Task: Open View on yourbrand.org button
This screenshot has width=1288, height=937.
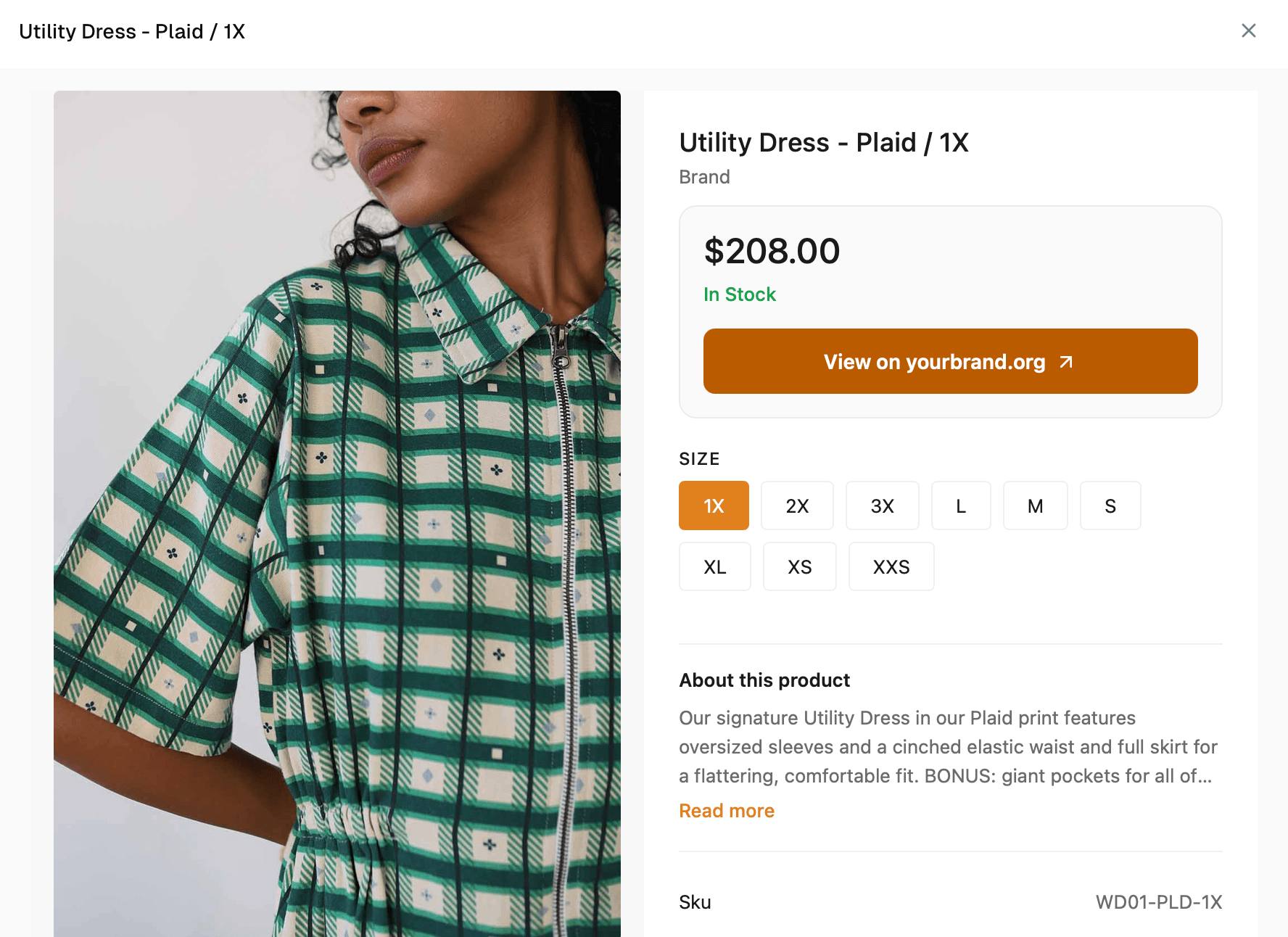Action: point(933,362)
